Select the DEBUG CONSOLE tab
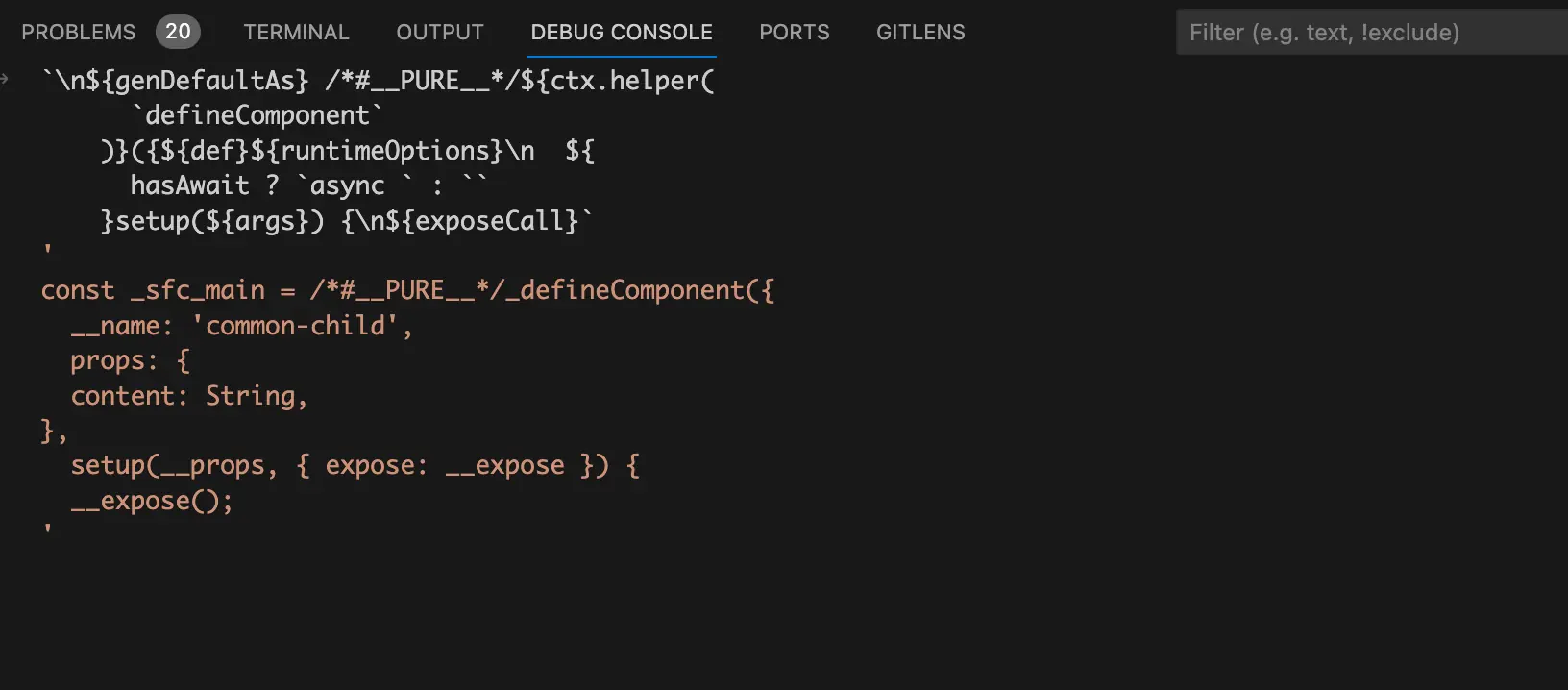Screen dimensions: 1568x690 622,32
